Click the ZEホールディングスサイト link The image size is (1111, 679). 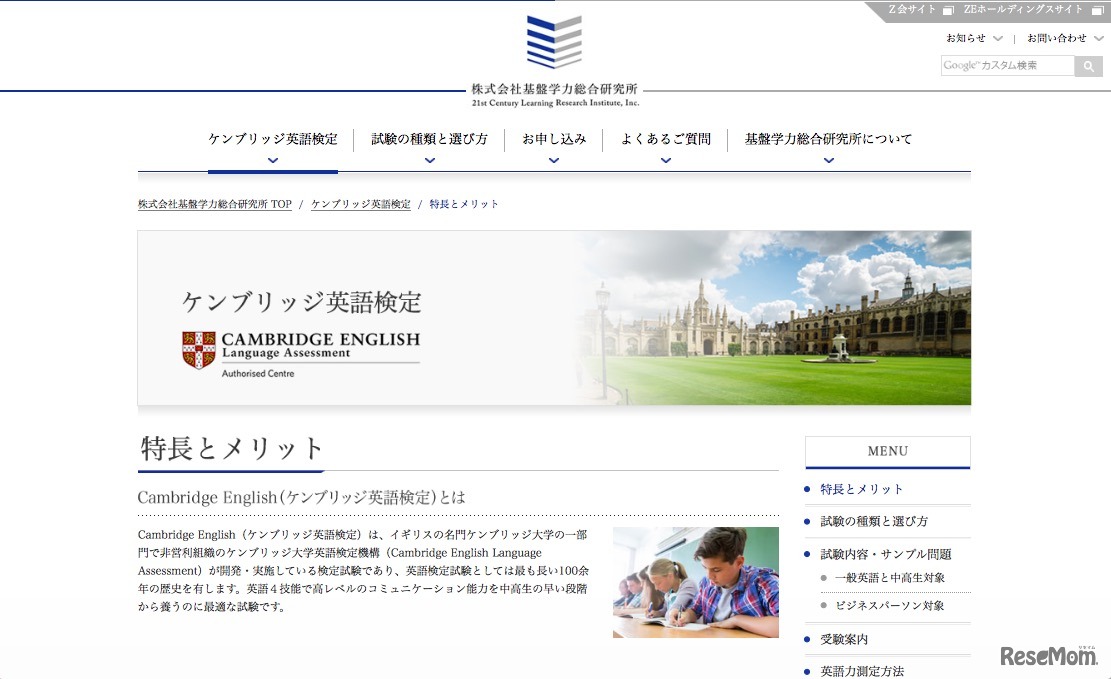point(1023,10)
